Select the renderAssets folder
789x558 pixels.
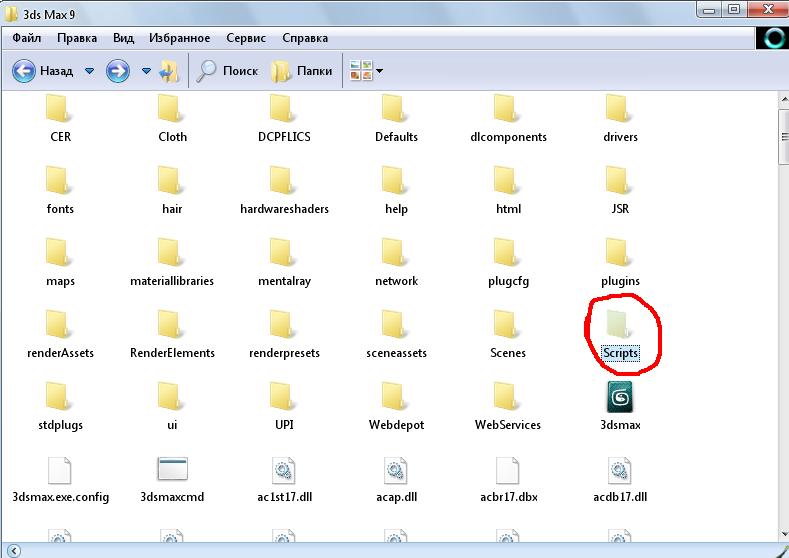click(60, 335)
